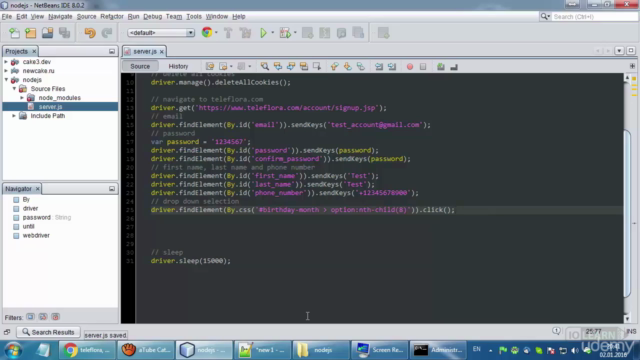640x360 pixels.
Task: Click the Debug Project icon
Action: pyautogui.click(x=285, y=33)
